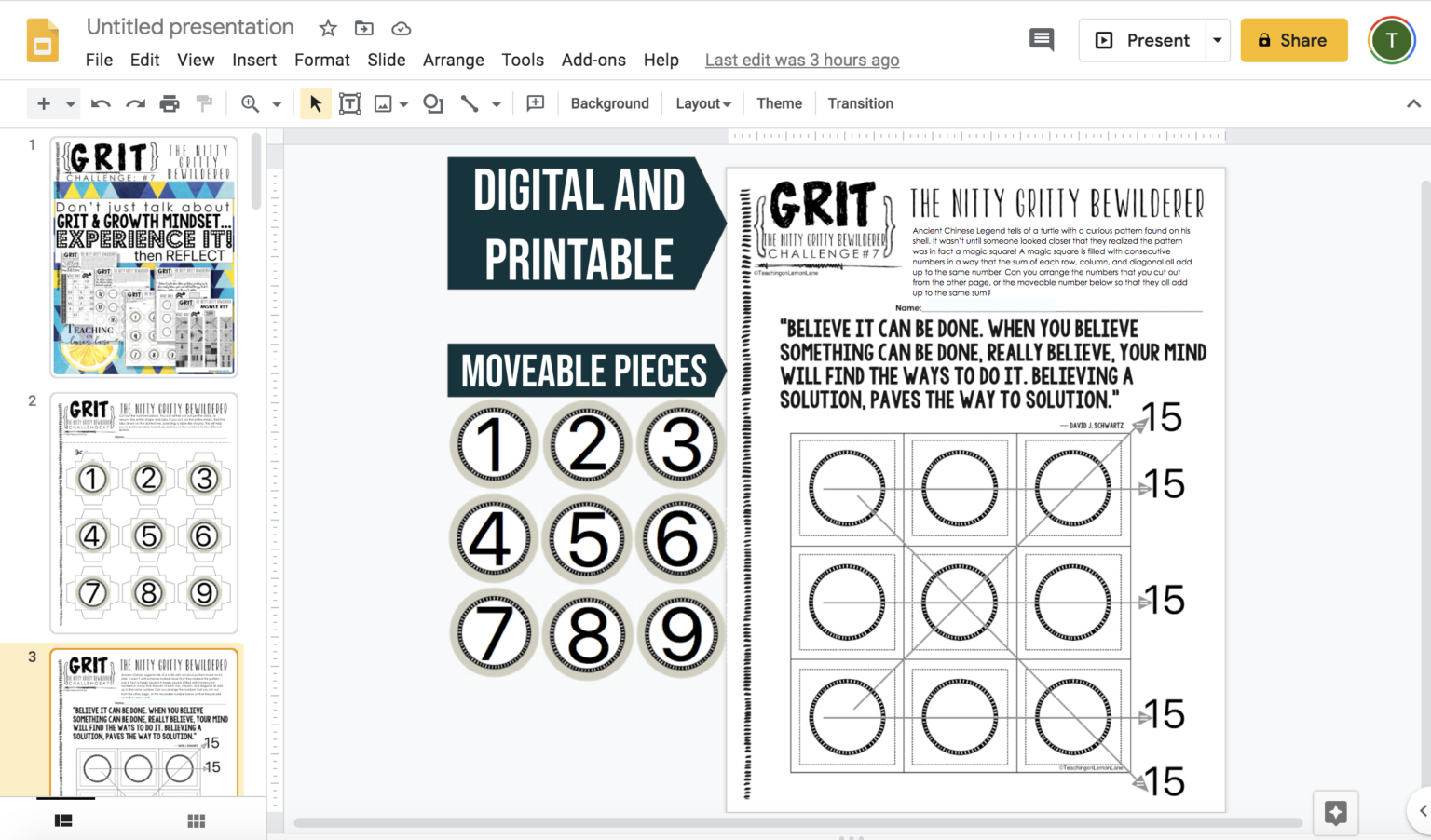Screen dimensions: 1431x840
Task: Select the Shape tool
Action: tap(431, 103)
